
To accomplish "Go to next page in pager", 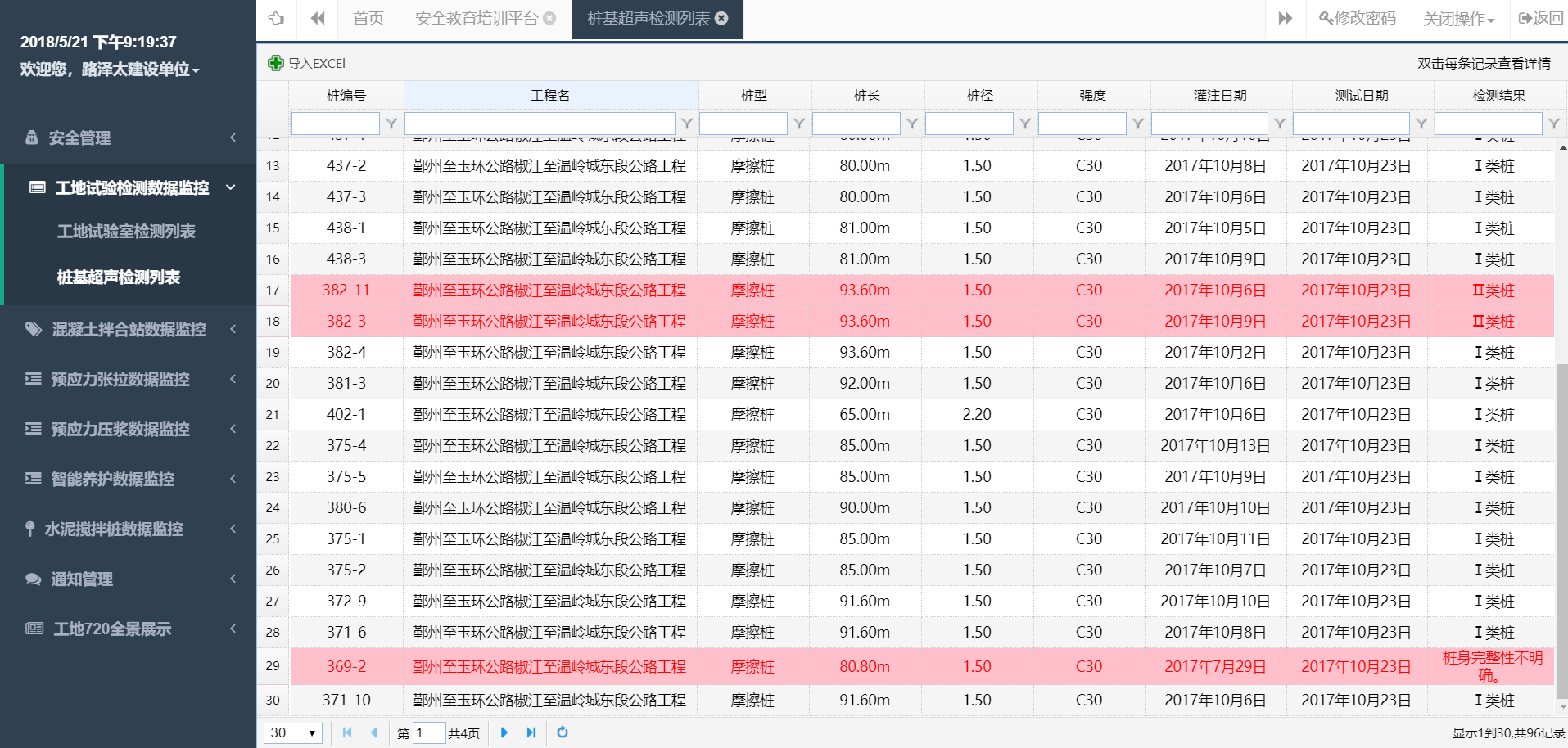I will click(504, 732).
